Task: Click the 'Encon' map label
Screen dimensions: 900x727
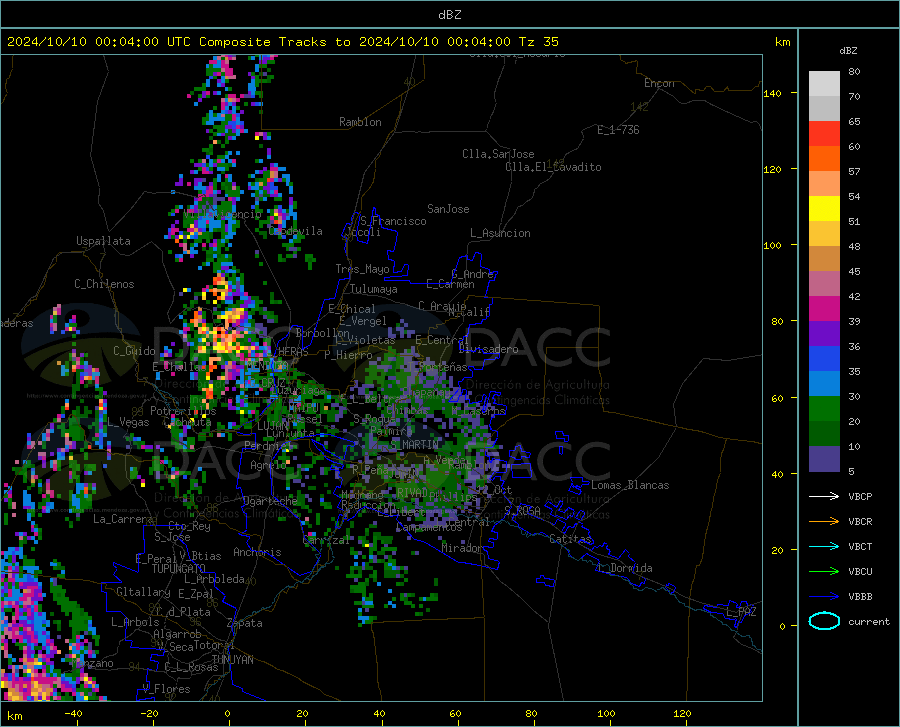Action: click(659, 83)
